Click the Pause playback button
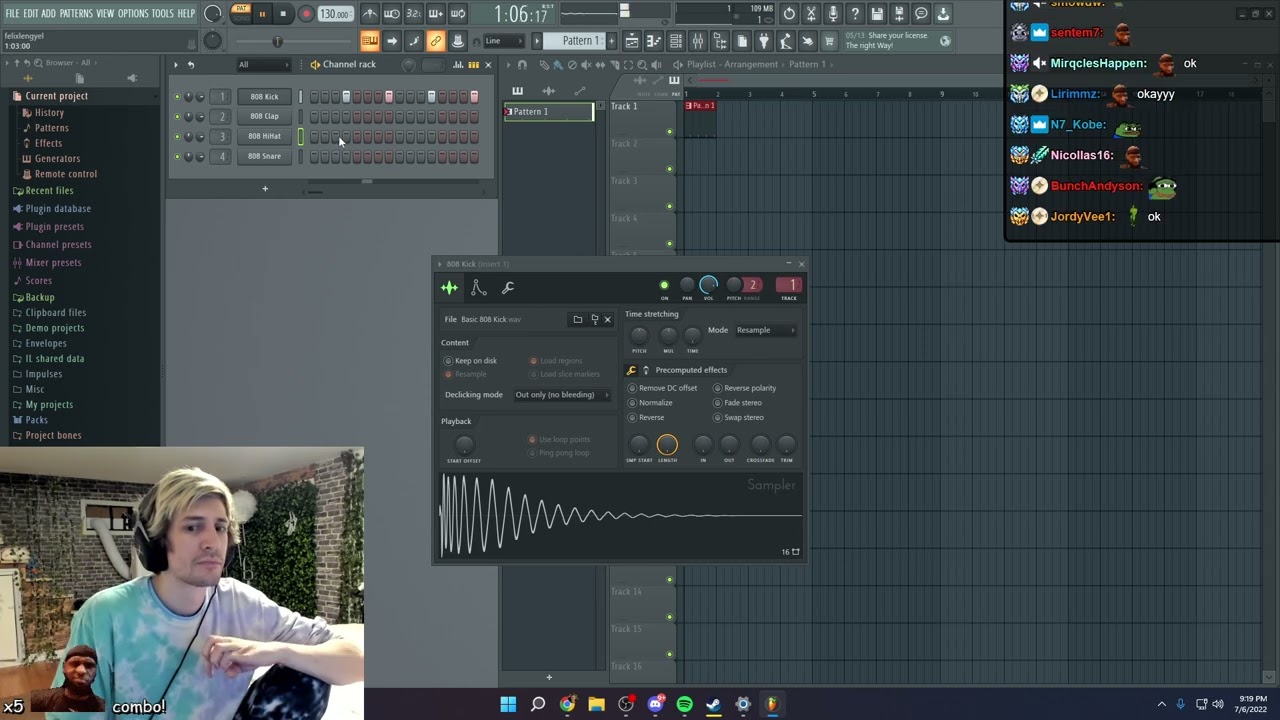Image resolution: width=1280 pixels, height=720 pixels. coord(262,14)
